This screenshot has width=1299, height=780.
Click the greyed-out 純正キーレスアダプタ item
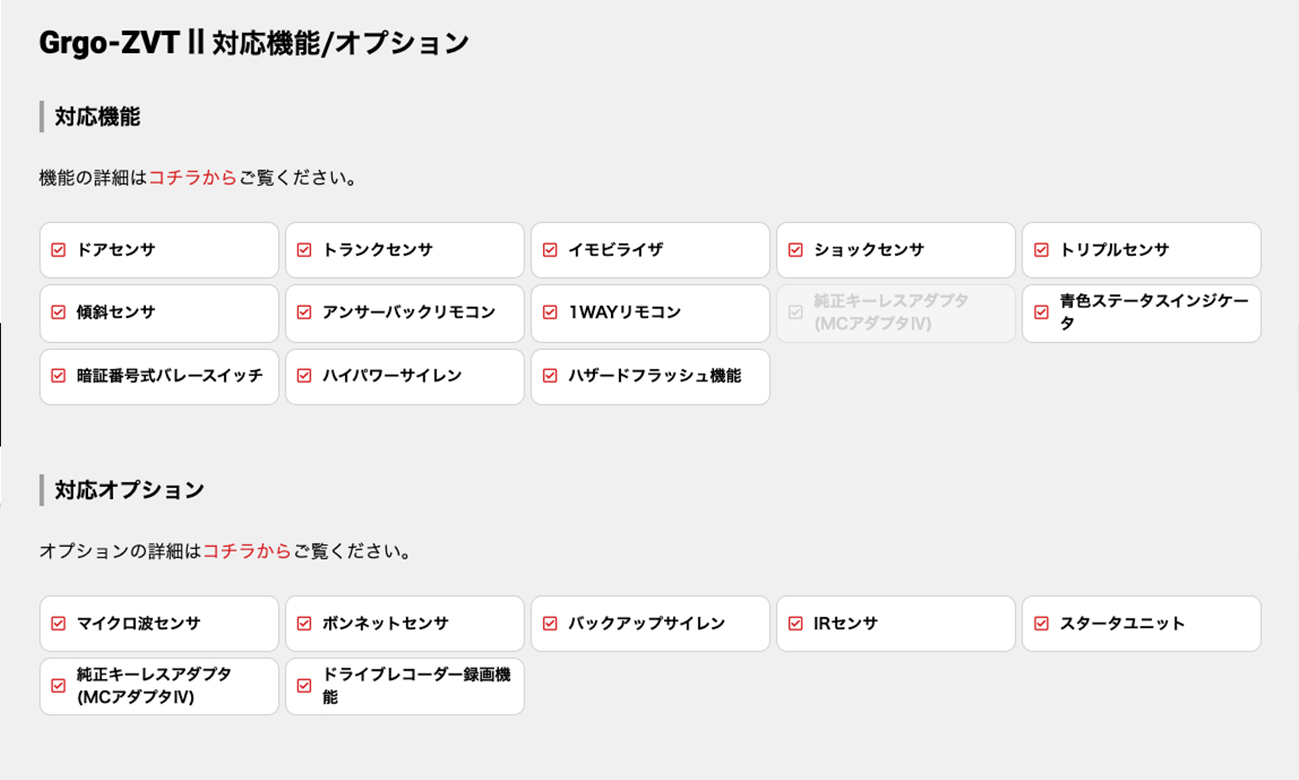pos(896,313)
